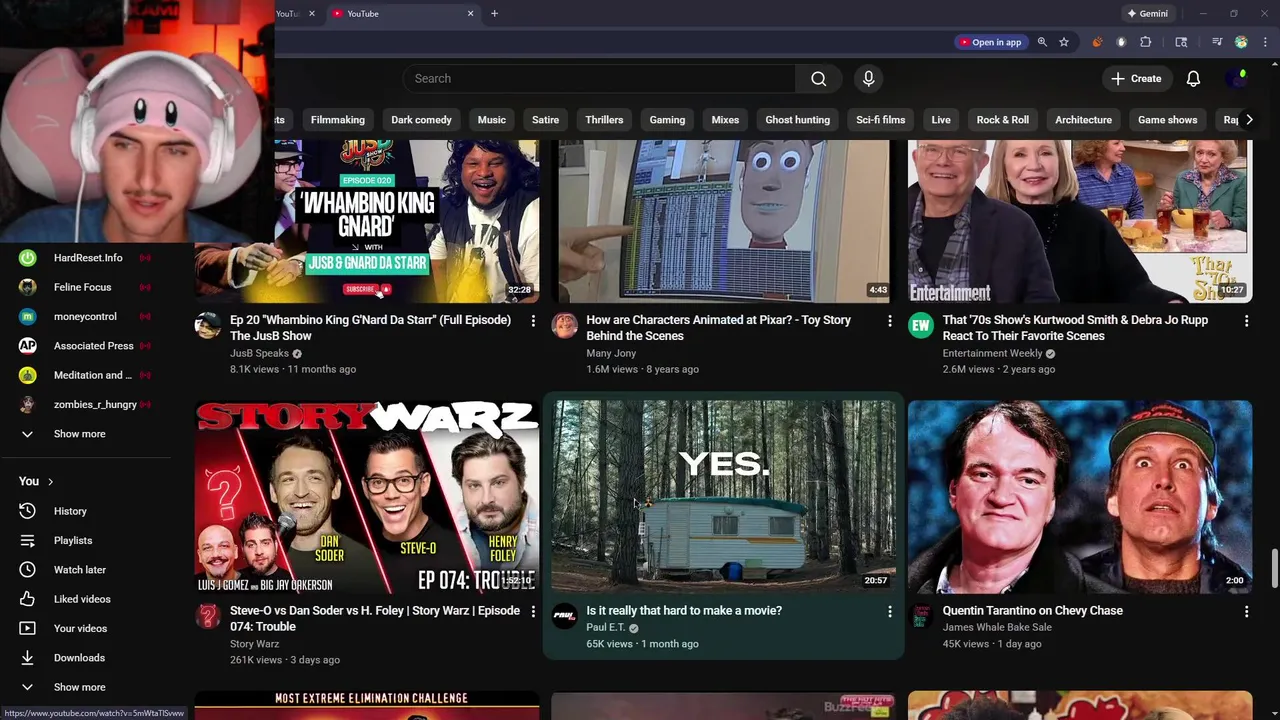
Task: Select the Game shows filter chip
Action: (x=1167, y=120)
